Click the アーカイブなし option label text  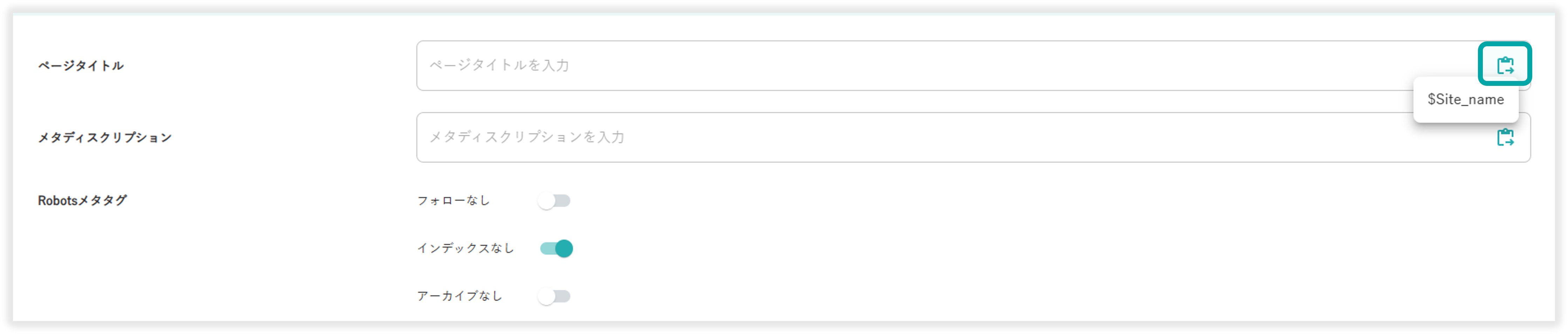pyautogui.click(x=459, y=296)
